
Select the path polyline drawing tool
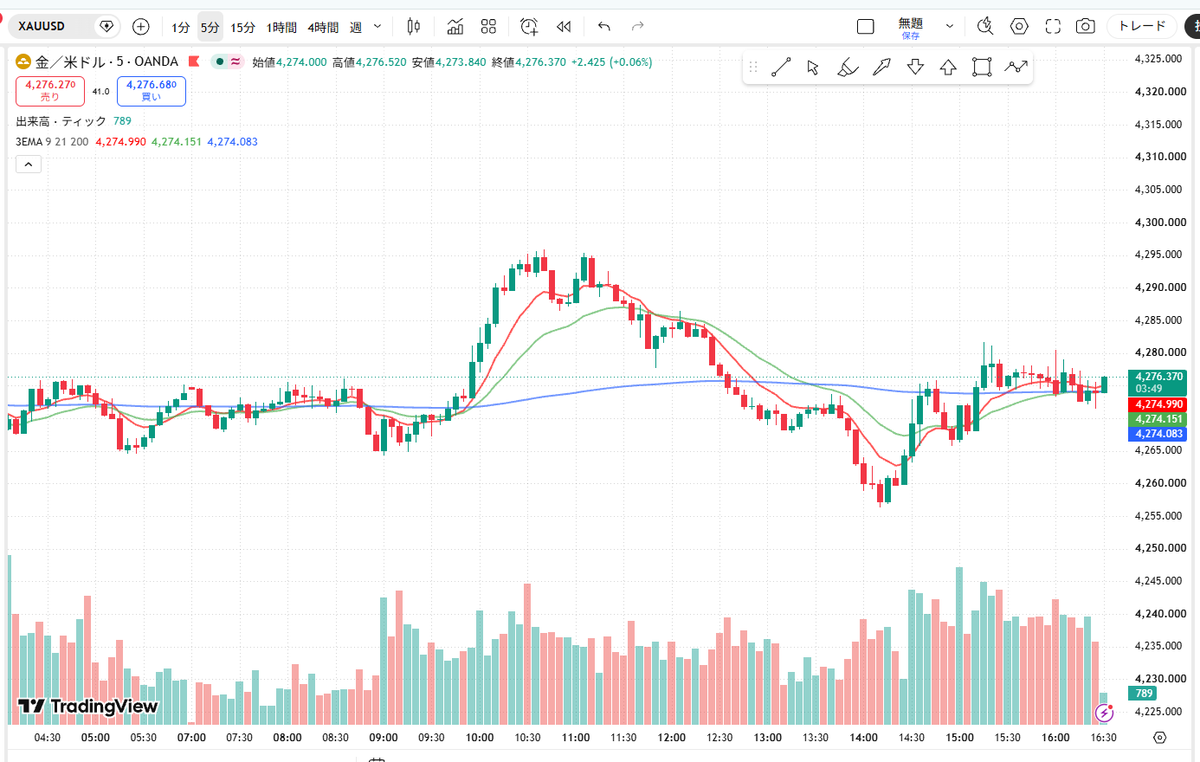1016,67
